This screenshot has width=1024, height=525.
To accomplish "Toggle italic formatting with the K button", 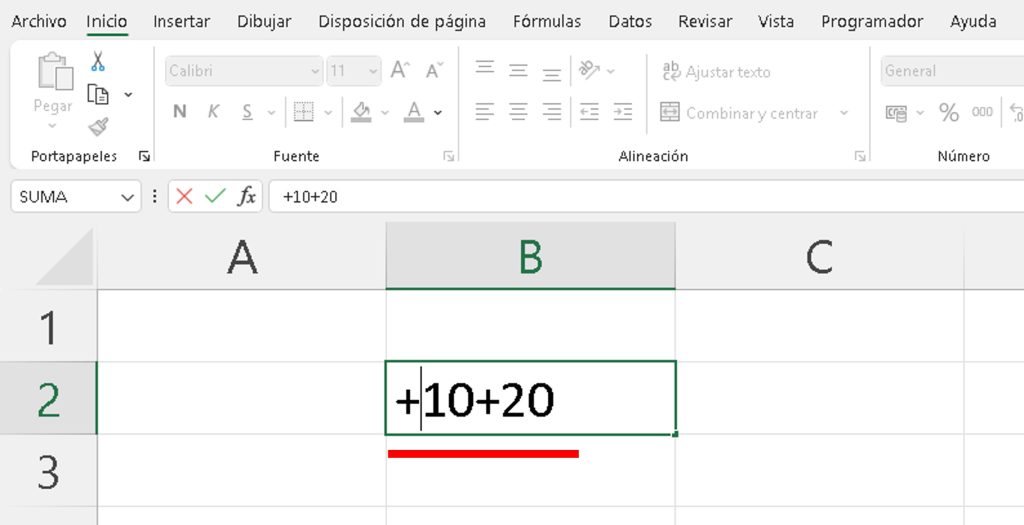I will click(x=213, y=112).
